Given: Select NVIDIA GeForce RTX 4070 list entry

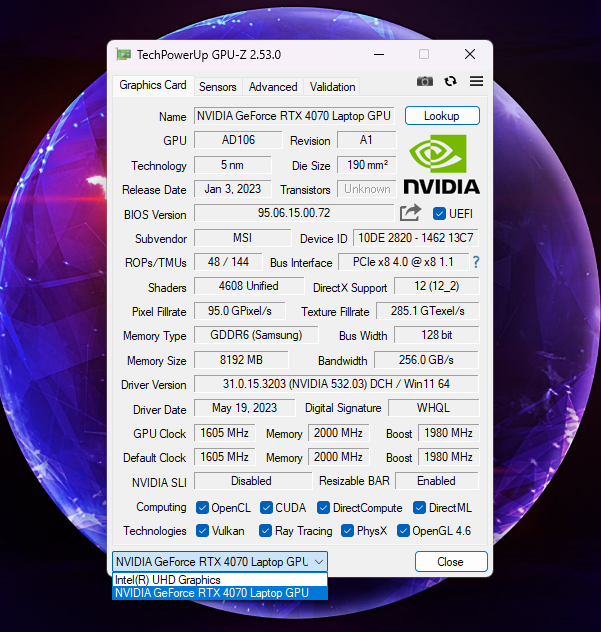Looking at the screenshot, I should (x=220, y=593).
